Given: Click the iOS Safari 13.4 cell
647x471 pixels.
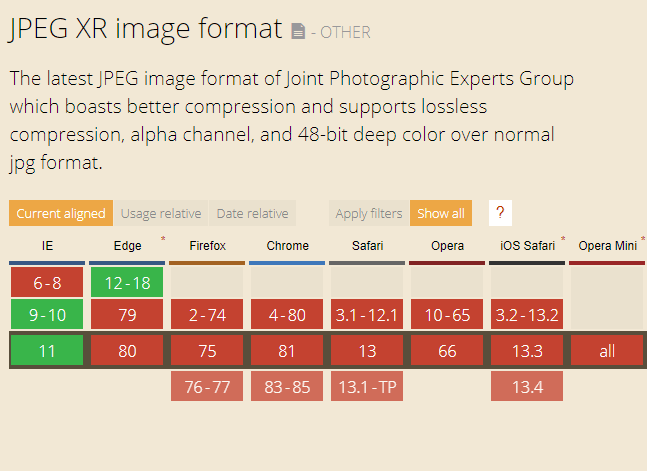Looking at the screenshot, I should tap(527, 386).
